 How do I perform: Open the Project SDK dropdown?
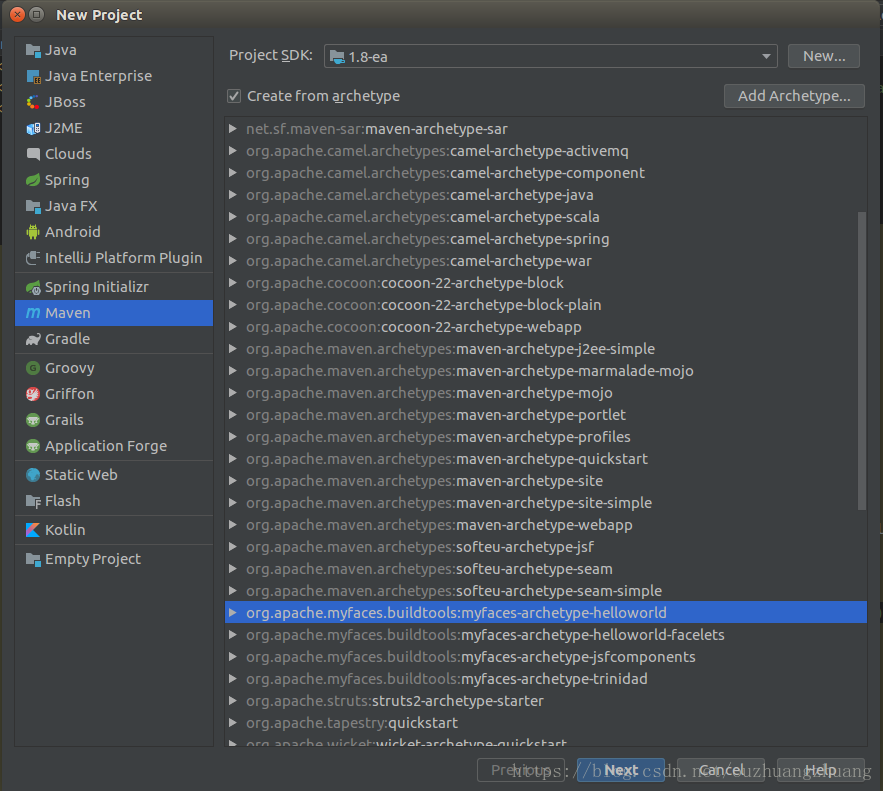[x=551, y=56]
